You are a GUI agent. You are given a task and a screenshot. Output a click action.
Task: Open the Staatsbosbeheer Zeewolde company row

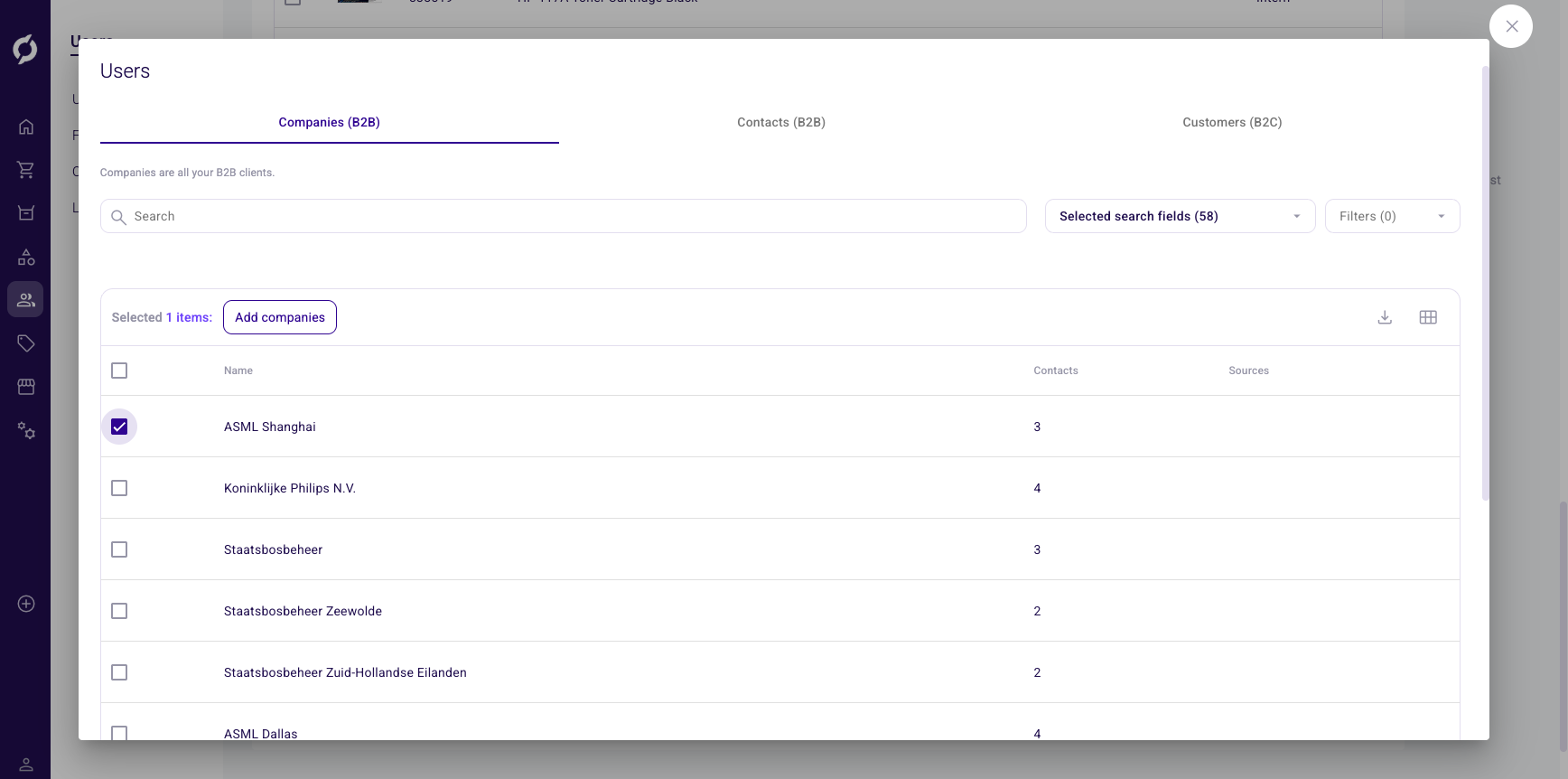303,611
